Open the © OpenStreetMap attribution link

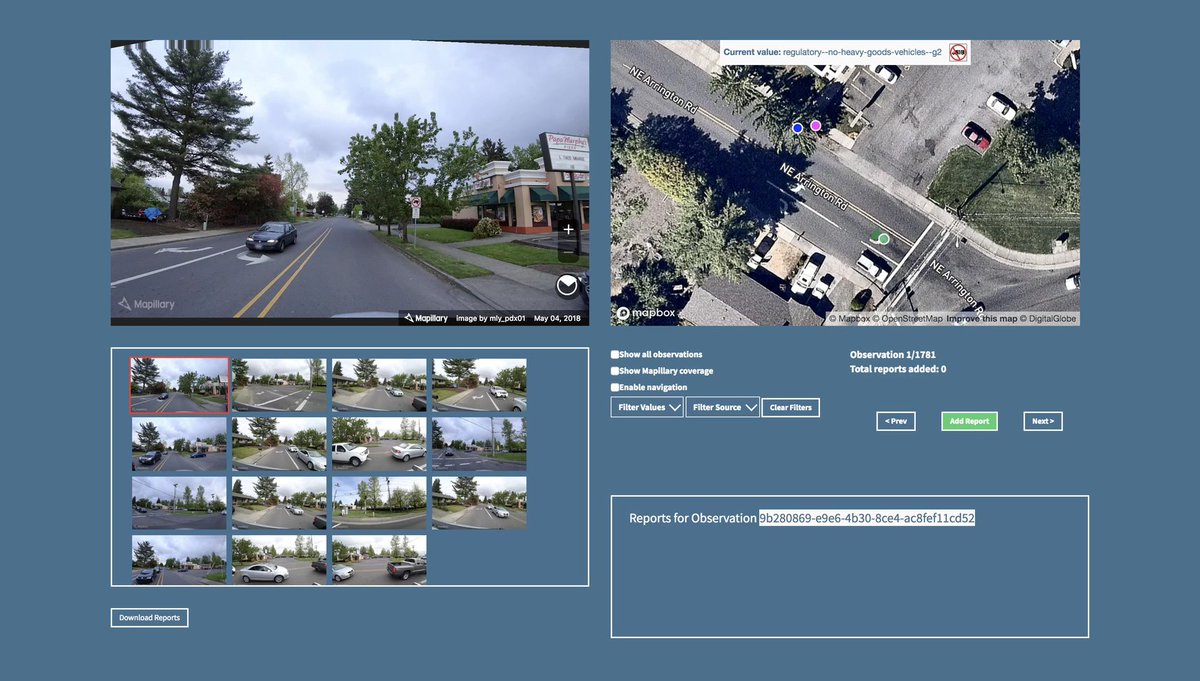tap(908, 319)
